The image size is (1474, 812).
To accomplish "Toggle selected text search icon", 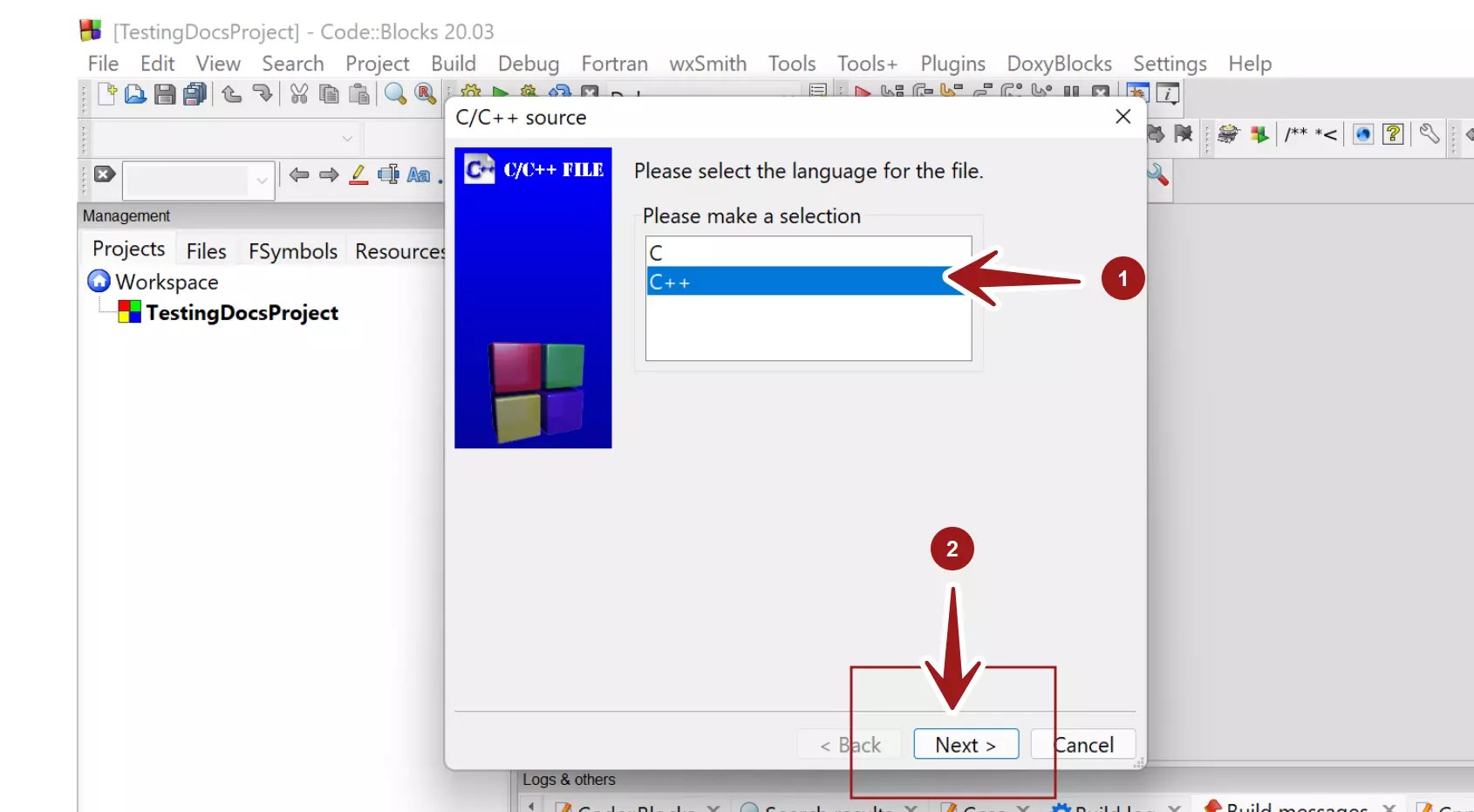I will (x=388, y=175).
